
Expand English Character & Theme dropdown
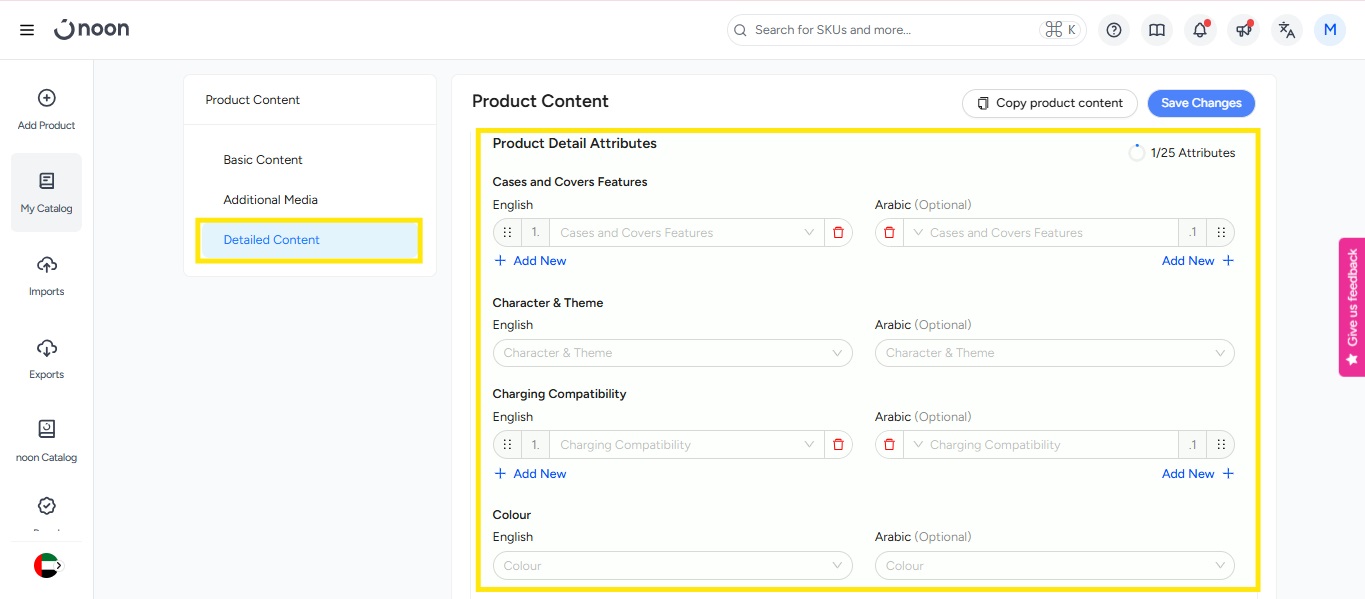pos(672,353)
